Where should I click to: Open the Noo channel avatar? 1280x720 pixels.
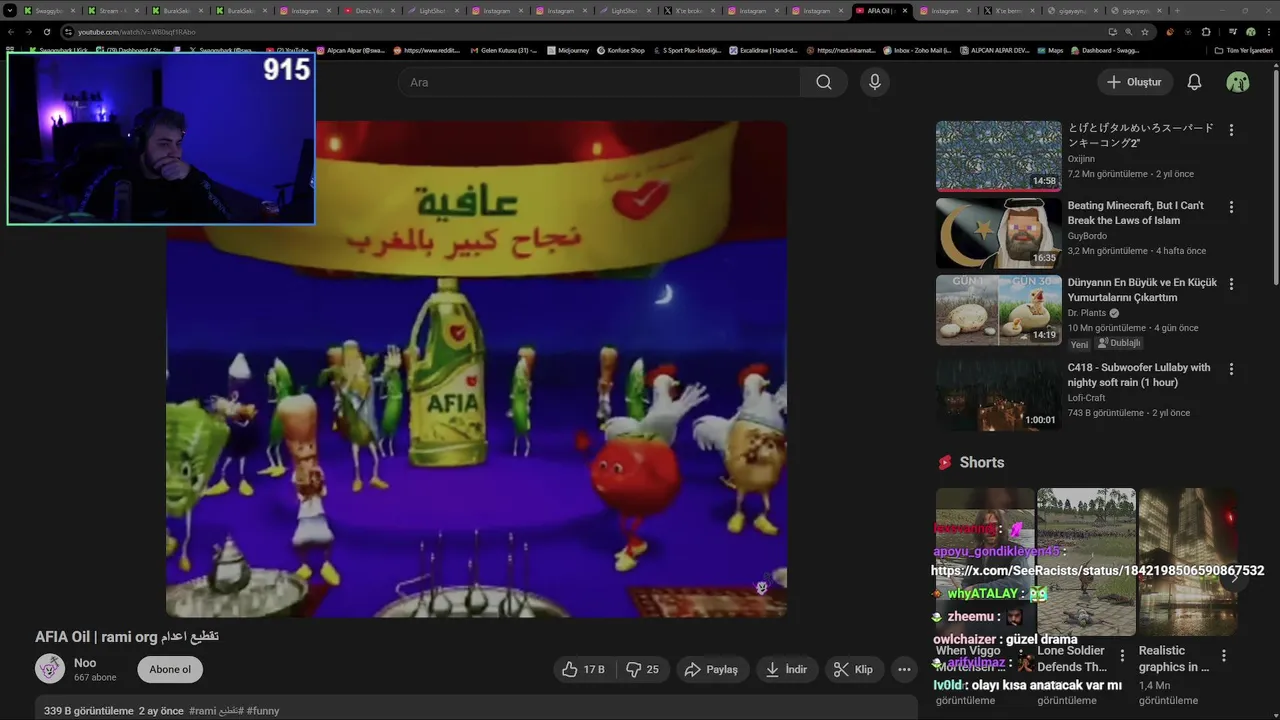[x=50, y=668]
